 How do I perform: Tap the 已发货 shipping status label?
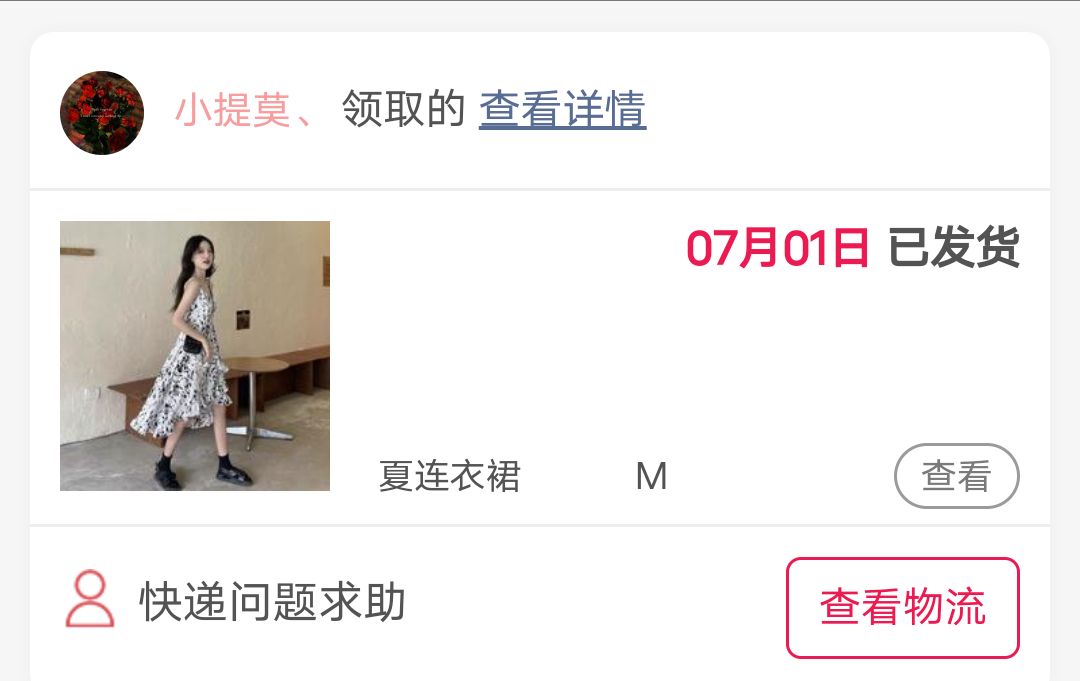pyautogui.click(x=954, y=247)
